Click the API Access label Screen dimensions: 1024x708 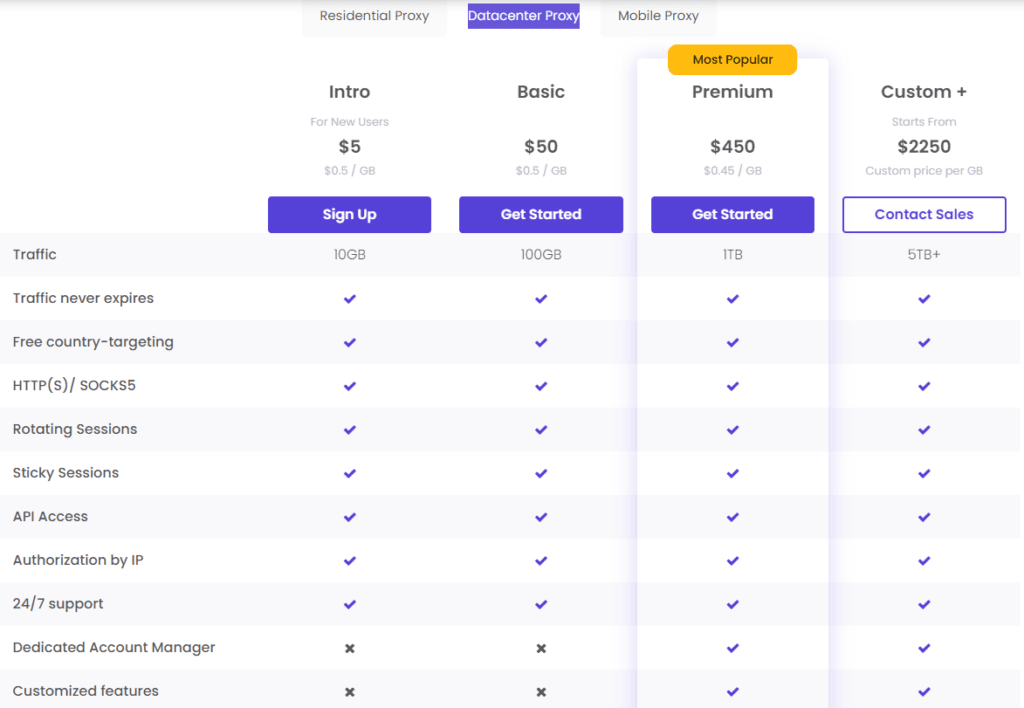click(50, 517)
